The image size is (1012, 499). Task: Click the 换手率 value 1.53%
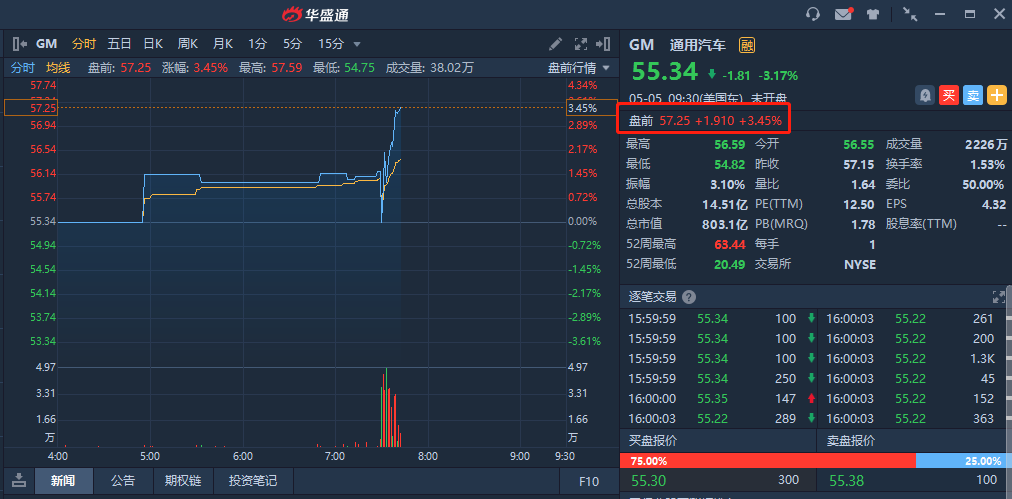point(987,165)
